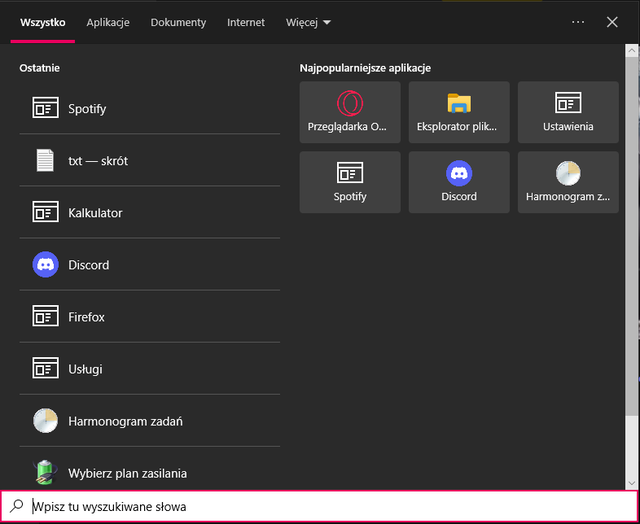This screenshot has width=640, height=524.
Task: Click the 'Discord' label in recent list
Action: tap(89, 265)
